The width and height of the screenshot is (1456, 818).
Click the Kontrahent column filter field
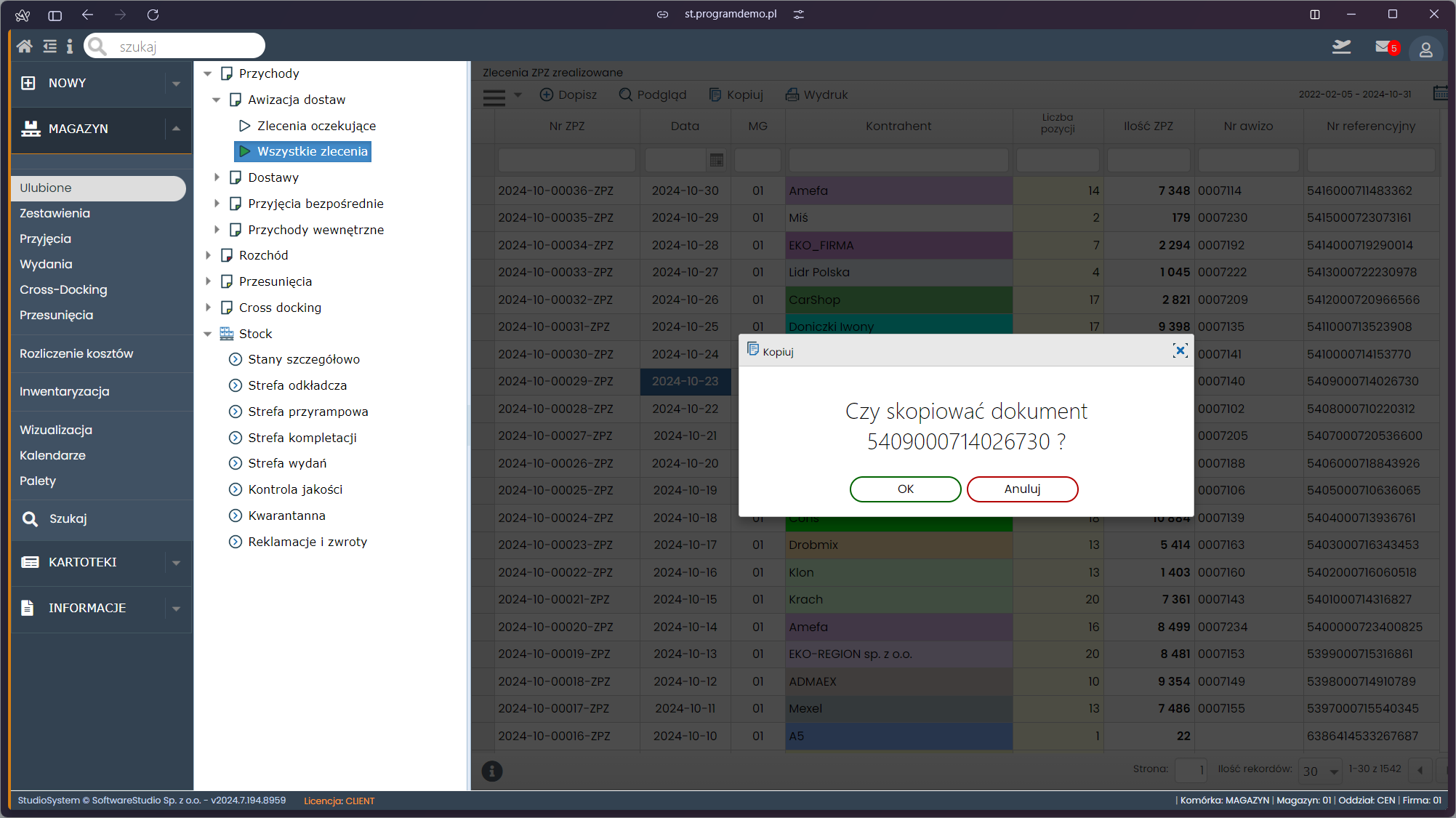898,160
